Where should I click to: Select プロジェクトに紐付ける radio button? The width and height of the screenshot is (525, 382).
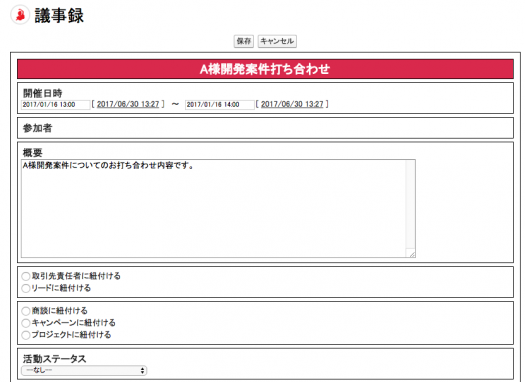pyautogui.click(x=26, y=335)
